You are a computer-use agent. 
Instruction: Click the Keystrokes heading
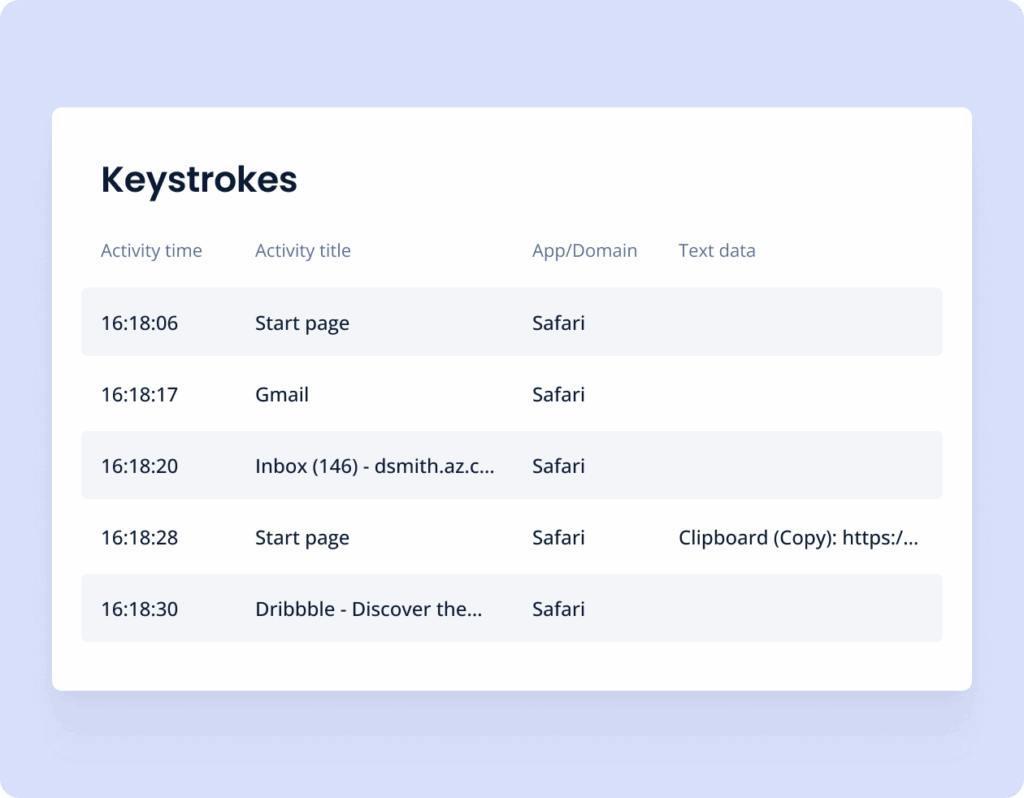(199, 180)
